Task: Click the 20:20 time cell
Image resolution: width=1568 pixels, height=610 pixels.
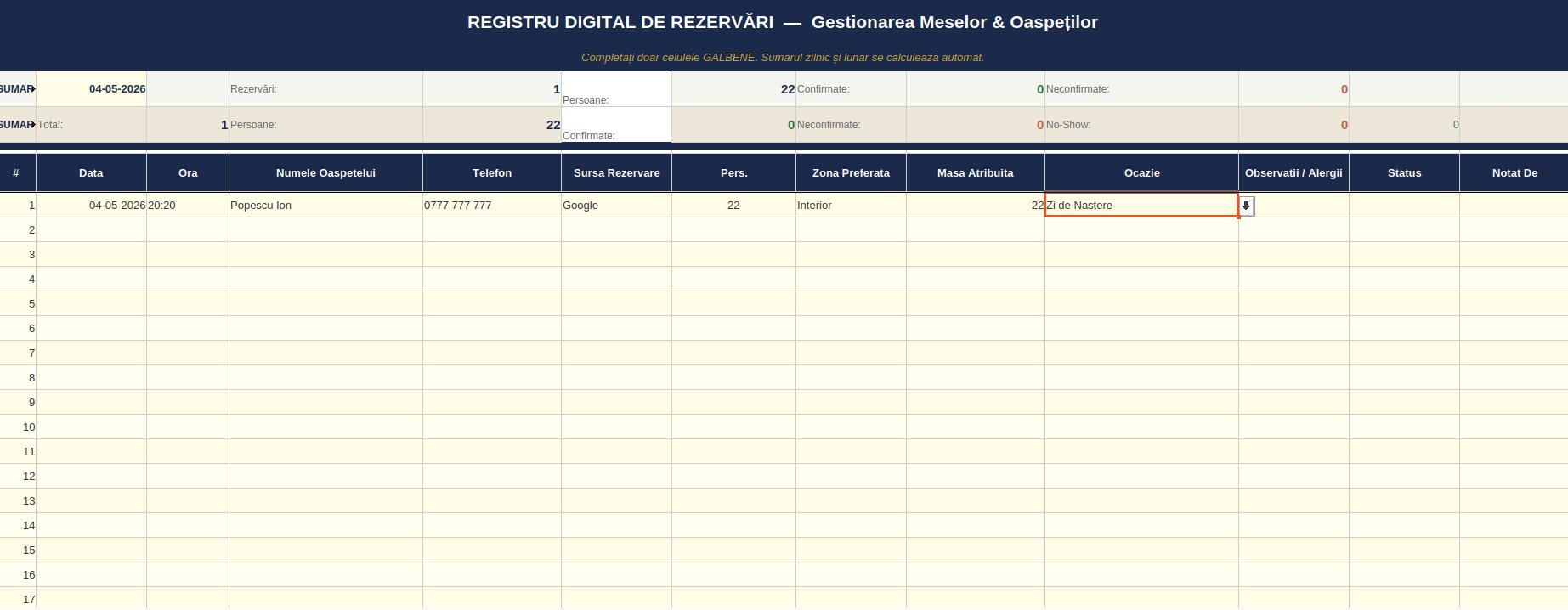Action: 188,205
